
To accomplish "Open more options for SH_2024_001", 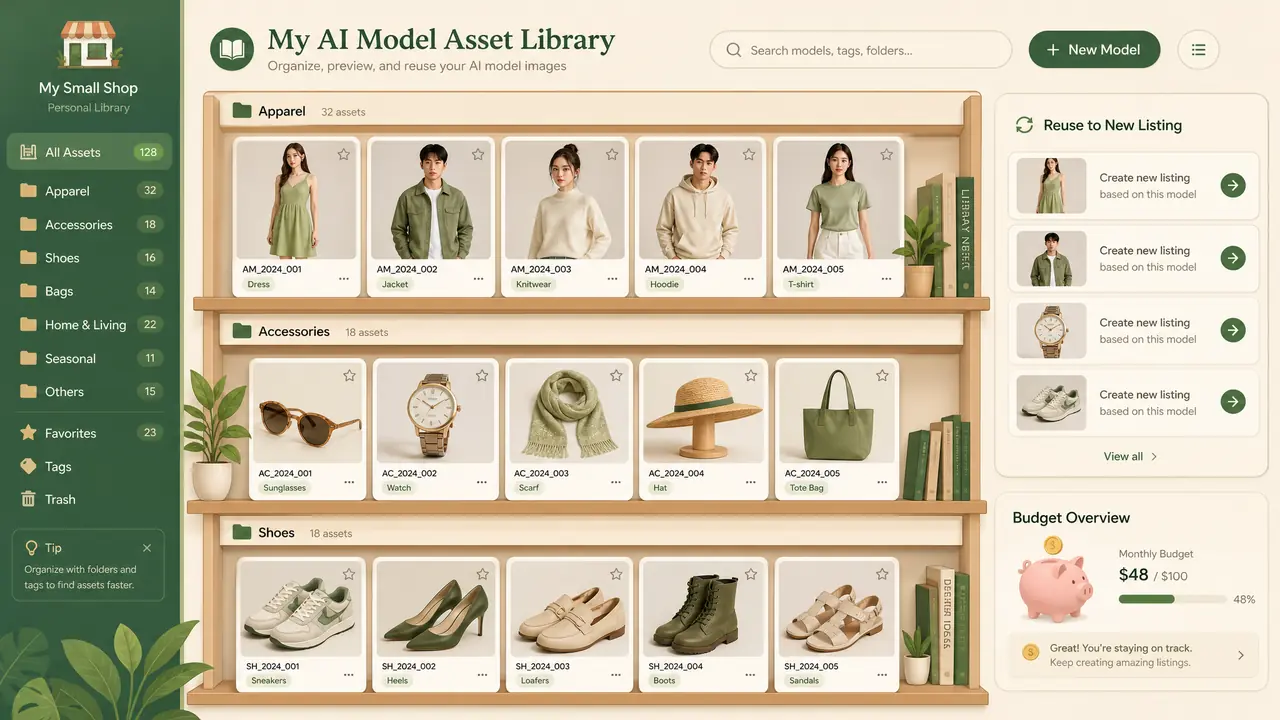I will pos(348,675).
